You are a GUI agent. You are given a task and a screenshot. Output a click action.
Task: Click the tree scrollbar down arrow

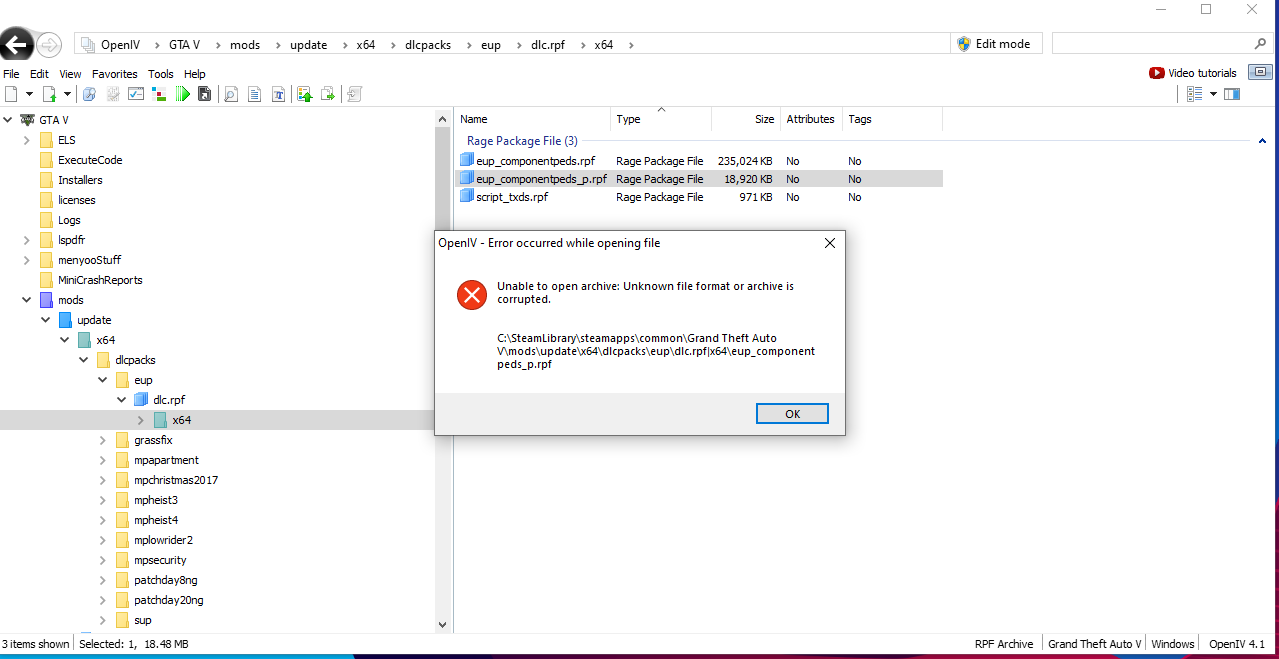(x=443, y=624)
